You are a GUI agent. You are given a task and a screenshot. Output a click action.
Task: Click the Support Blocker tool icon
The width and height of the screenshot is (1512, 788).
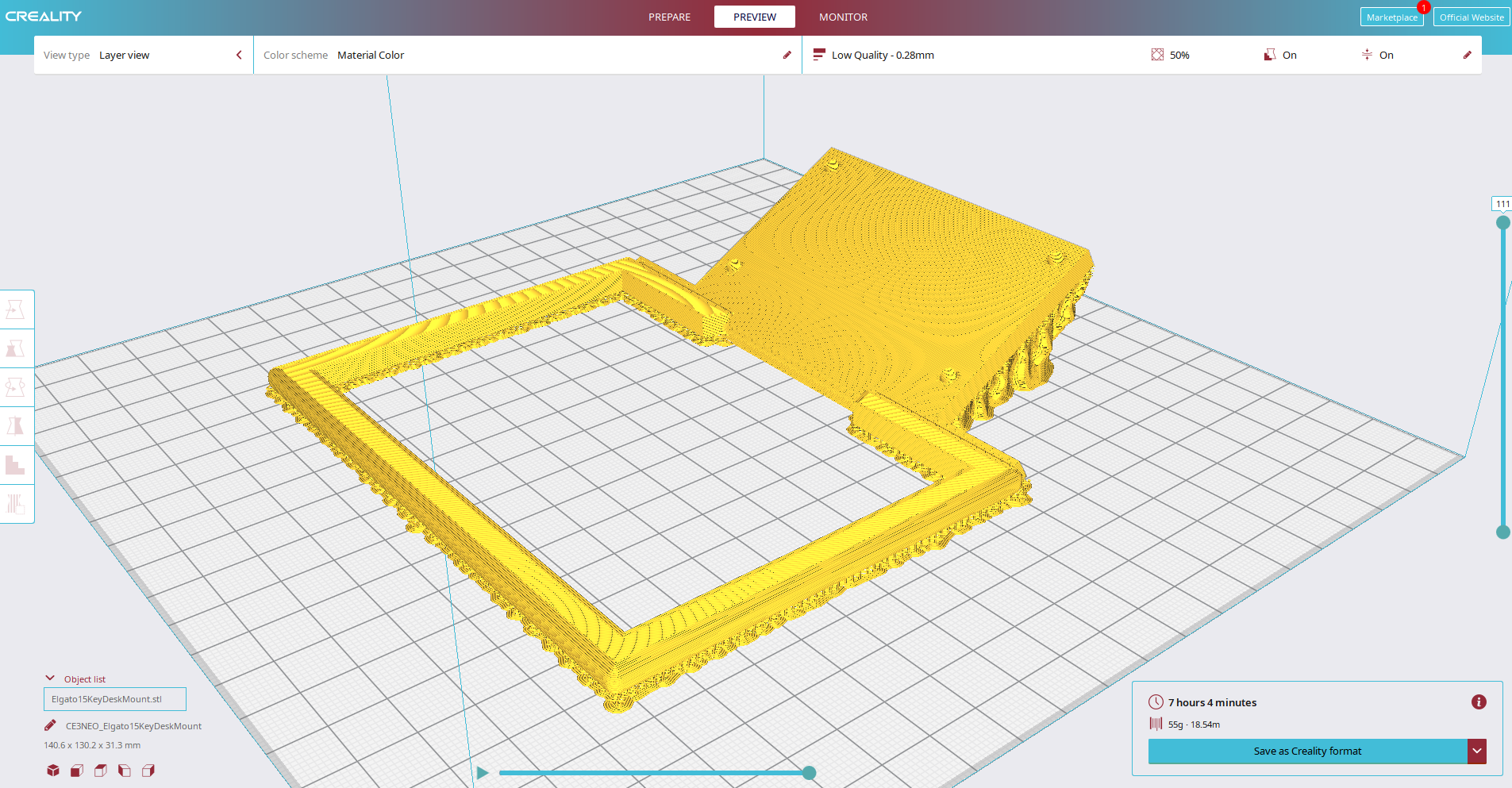pyautogui.click(x=15, y=504)
